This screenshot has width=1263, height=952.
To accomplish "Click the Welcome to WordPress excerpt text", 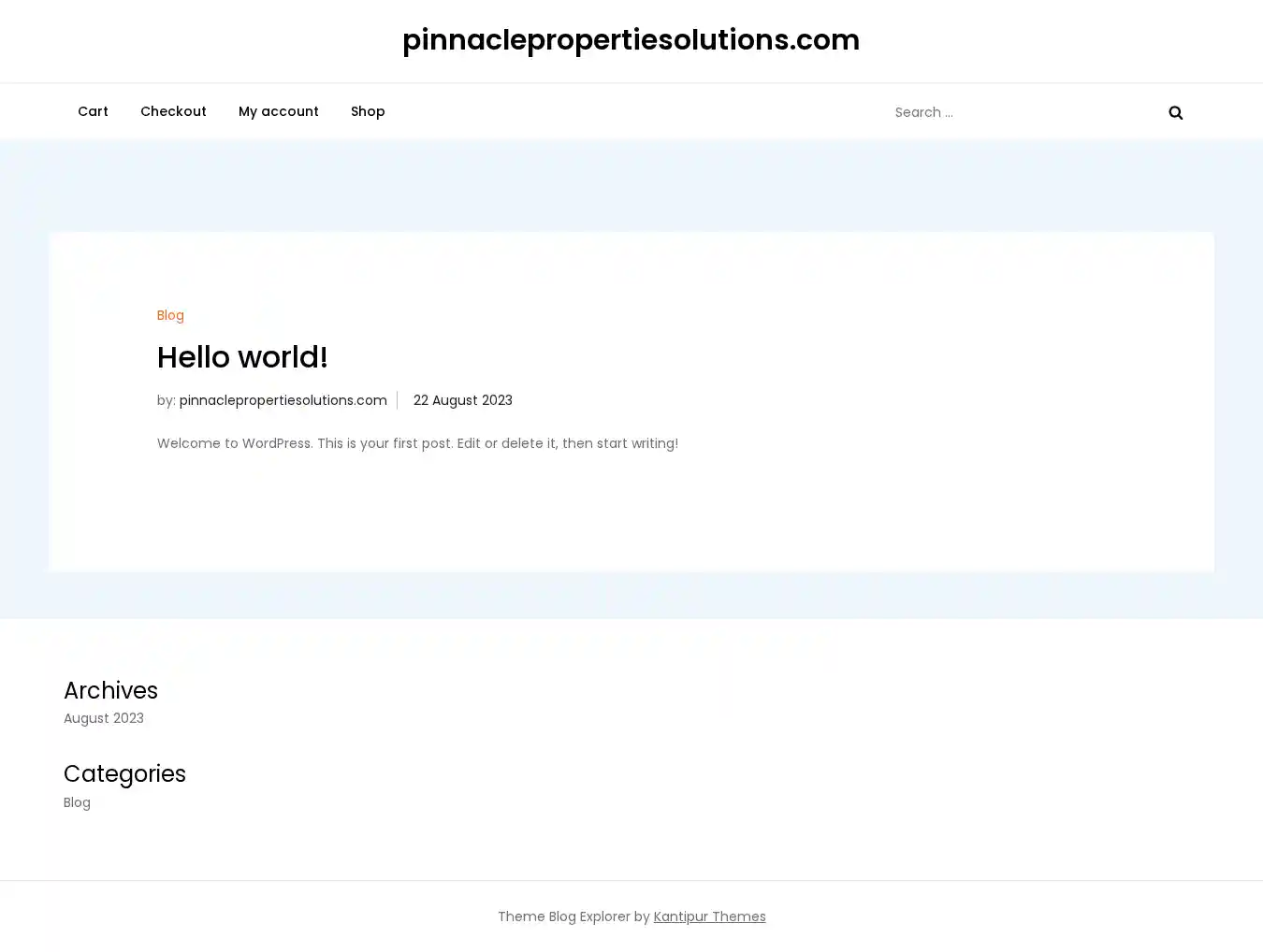I will [417, 443].
